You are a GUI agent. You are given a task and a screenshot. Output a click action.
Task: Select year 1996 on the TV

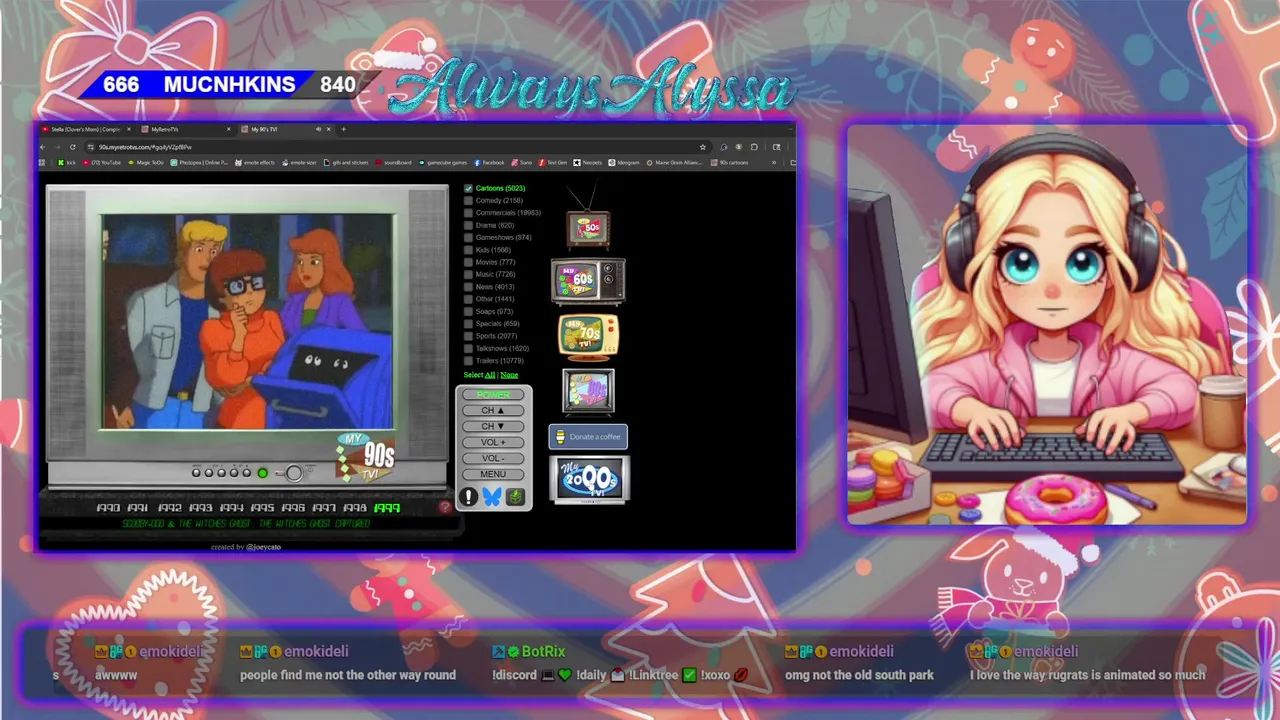click(294, 508)
